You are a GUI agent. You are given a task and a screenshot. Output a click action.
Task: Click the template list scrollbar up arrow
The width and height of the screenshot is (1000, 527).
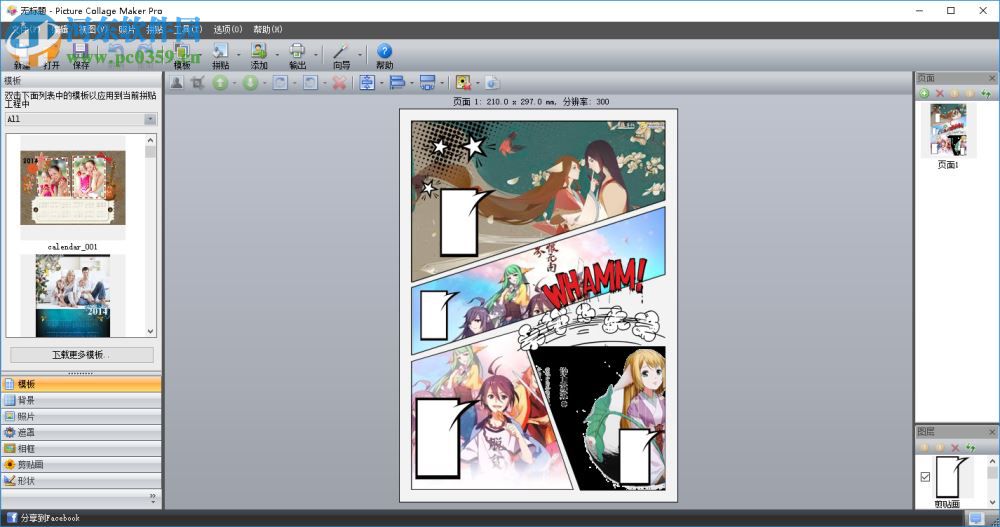(x=151, y=140)
